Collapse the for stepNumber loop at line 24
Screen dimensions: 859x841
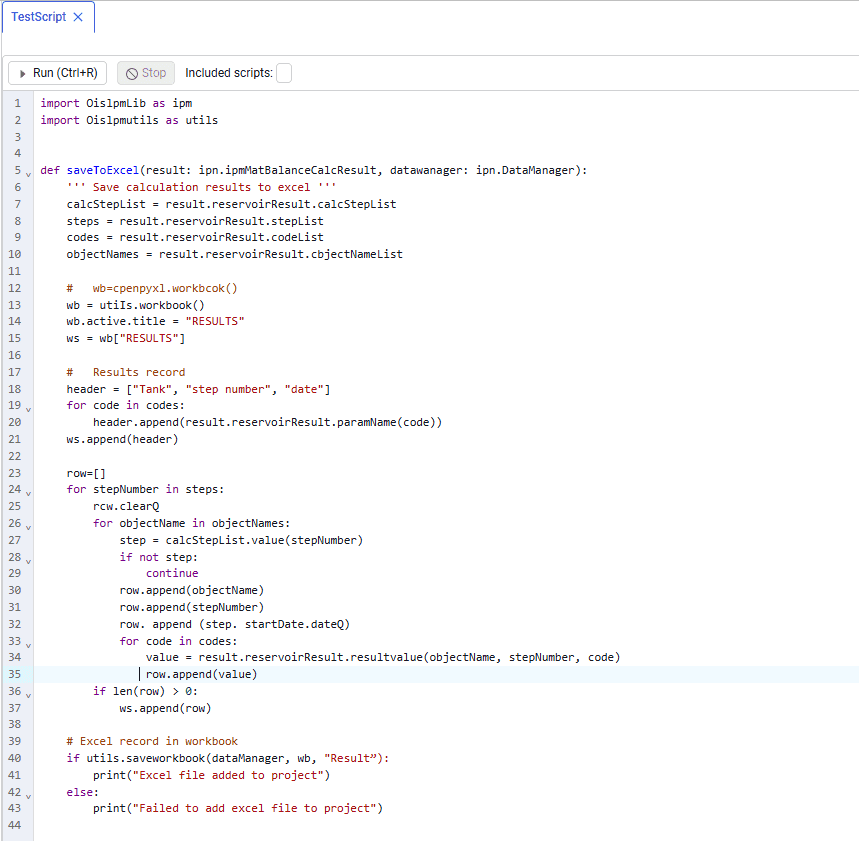(28, 493)
